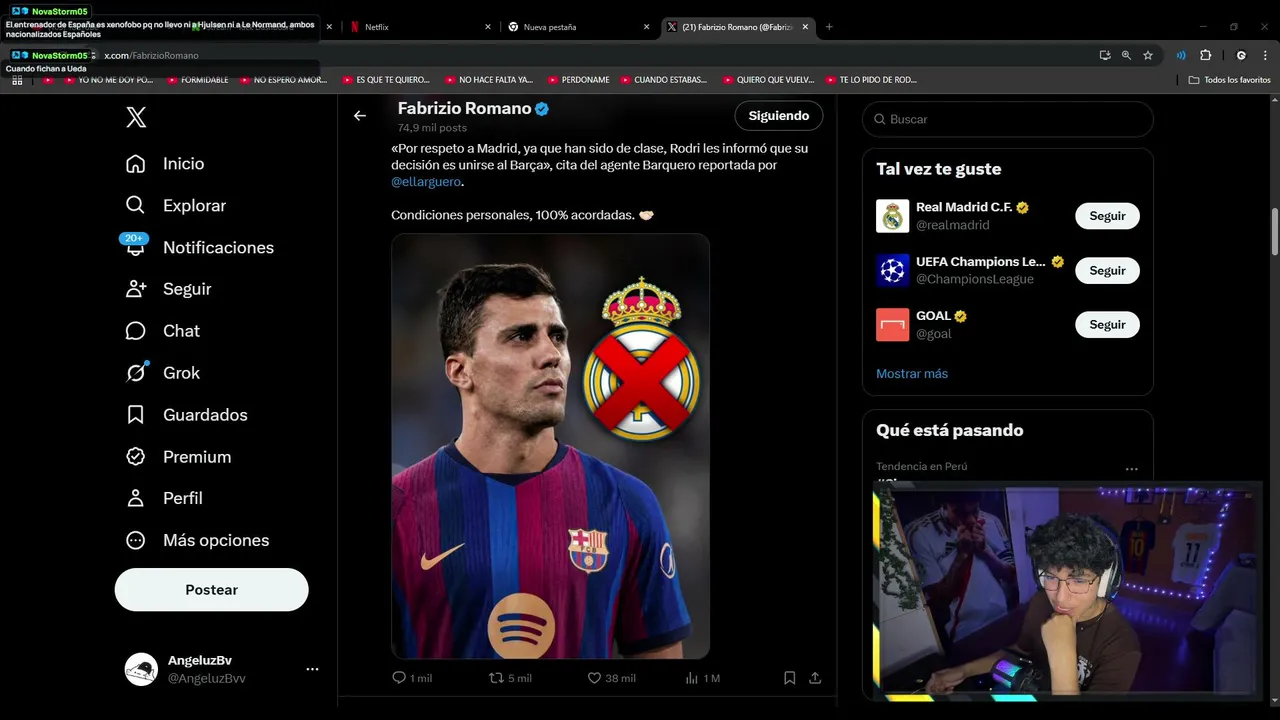Open the zoom magnifier in the address bar

click(x=1126, y=56)
